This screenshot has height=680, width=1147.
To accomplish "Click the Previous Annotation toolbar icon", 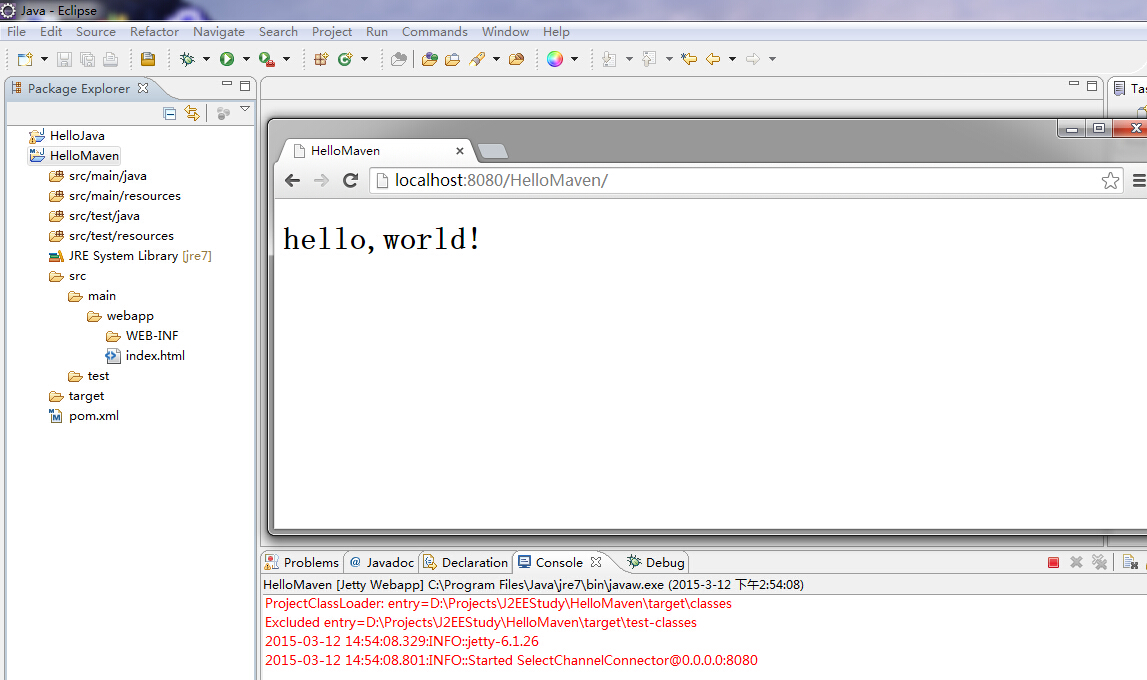I will pyautogui.click(x=649, y=59).
